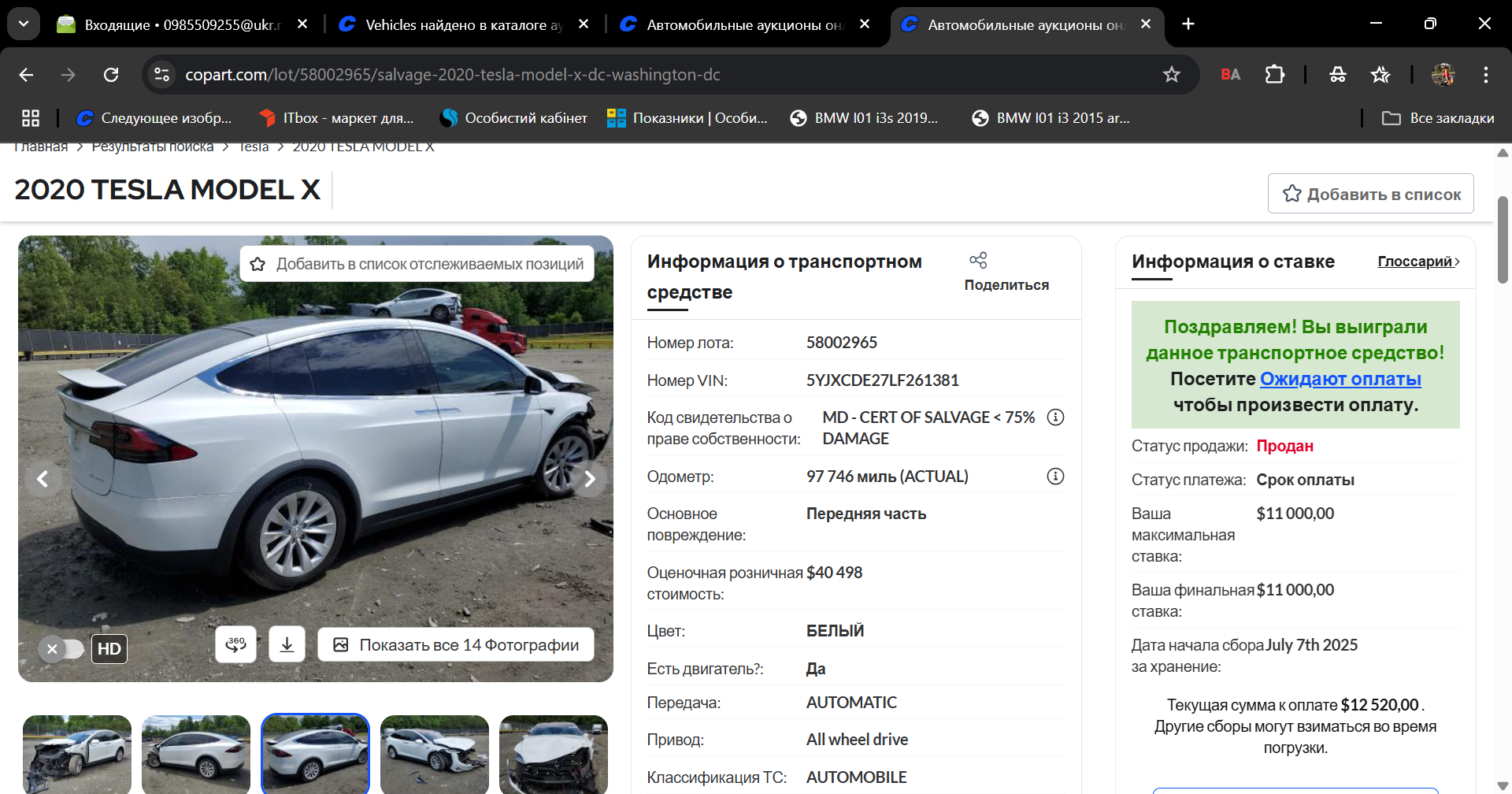Open the browser extensions puzzle icon
The width and height of the screenshot is (1512, 794).
[1274, 75]
